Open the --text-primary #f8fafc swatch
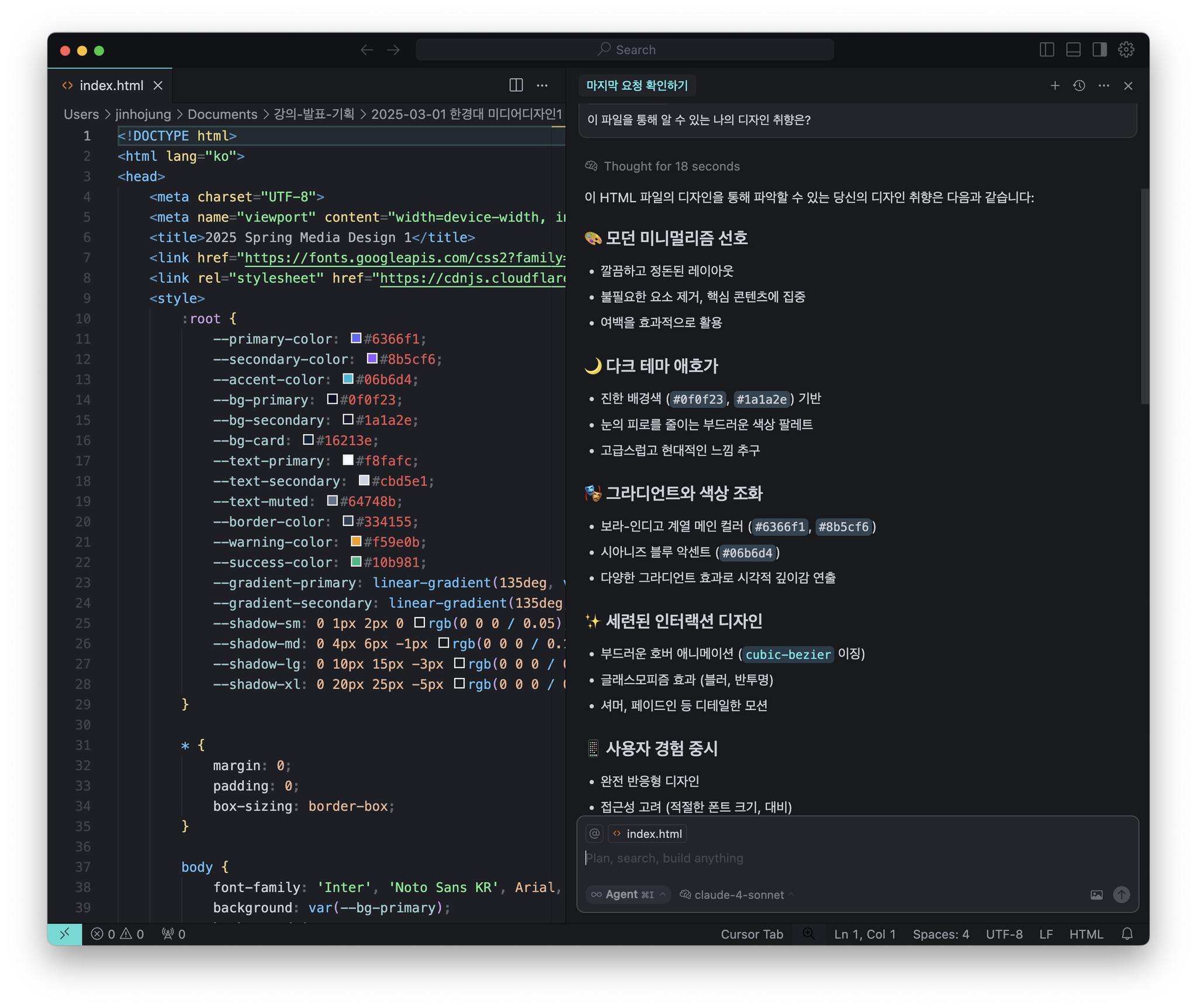 point(348,460)
